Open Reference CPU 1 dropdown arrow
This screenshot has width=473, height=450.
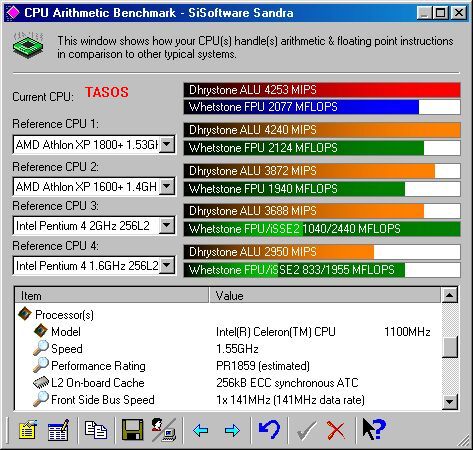167,145
